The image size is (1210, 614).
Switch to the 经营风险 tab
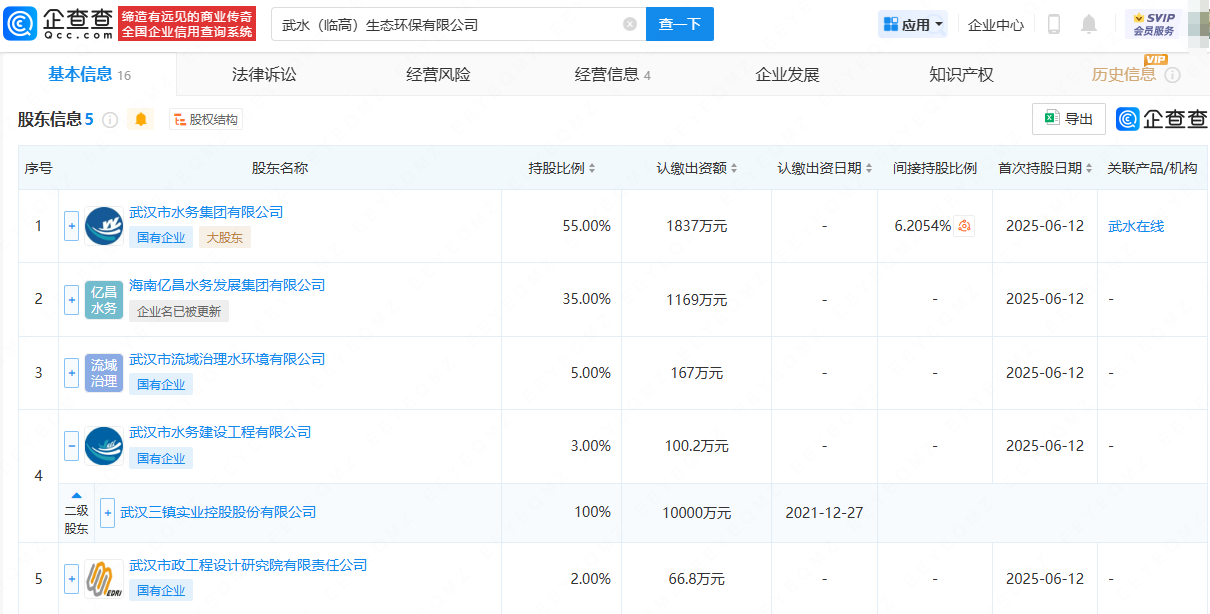[438, 75]
